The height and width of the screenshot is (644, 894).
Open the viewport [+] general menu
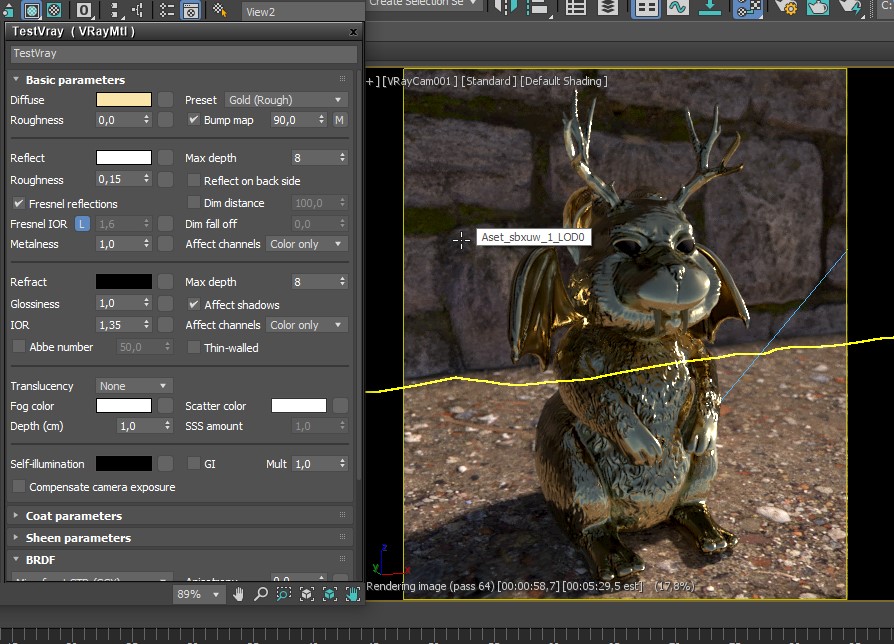(x=372, y=81)
